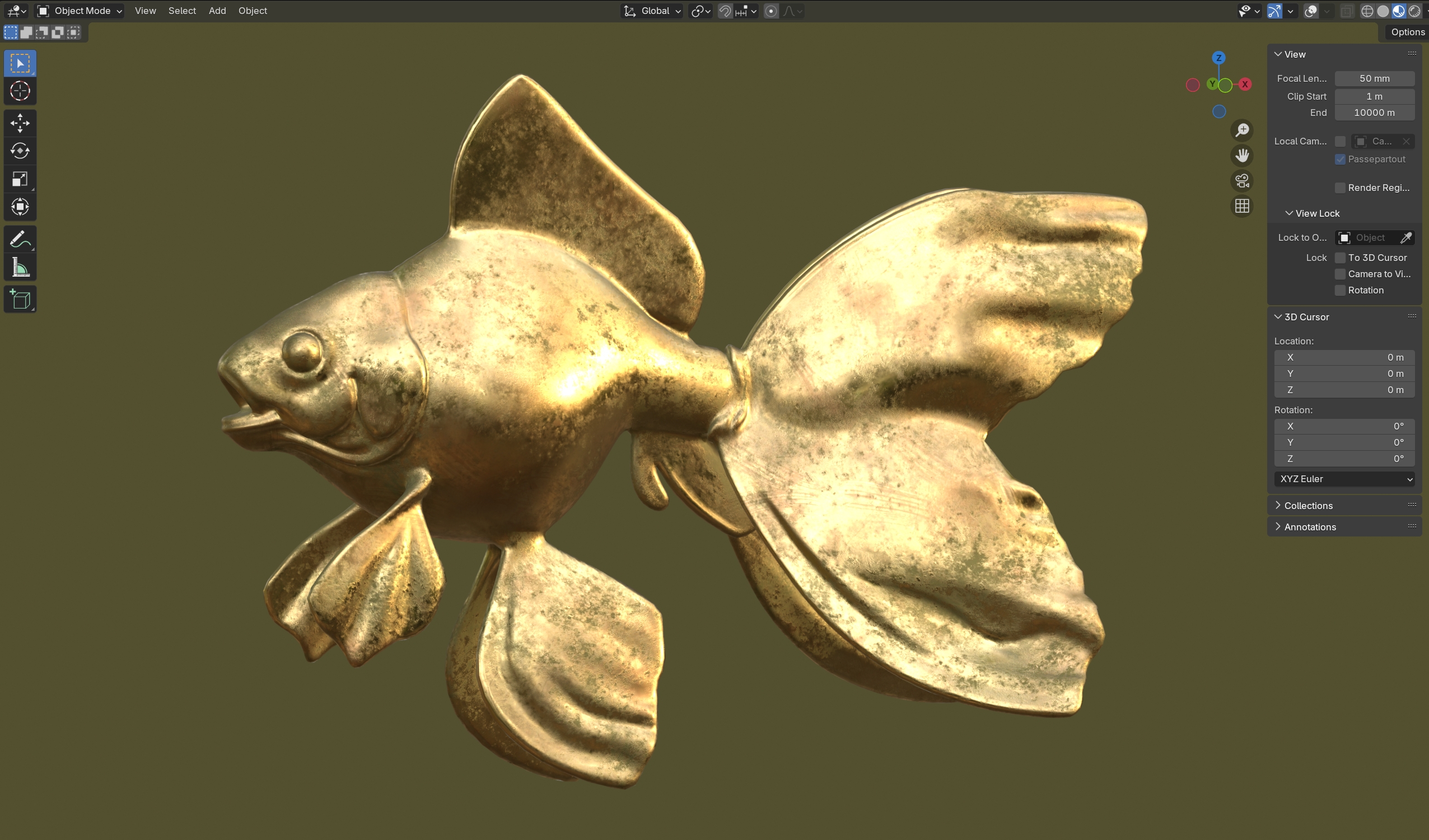Enable the Render Region checkbox

coord(1340,188)
